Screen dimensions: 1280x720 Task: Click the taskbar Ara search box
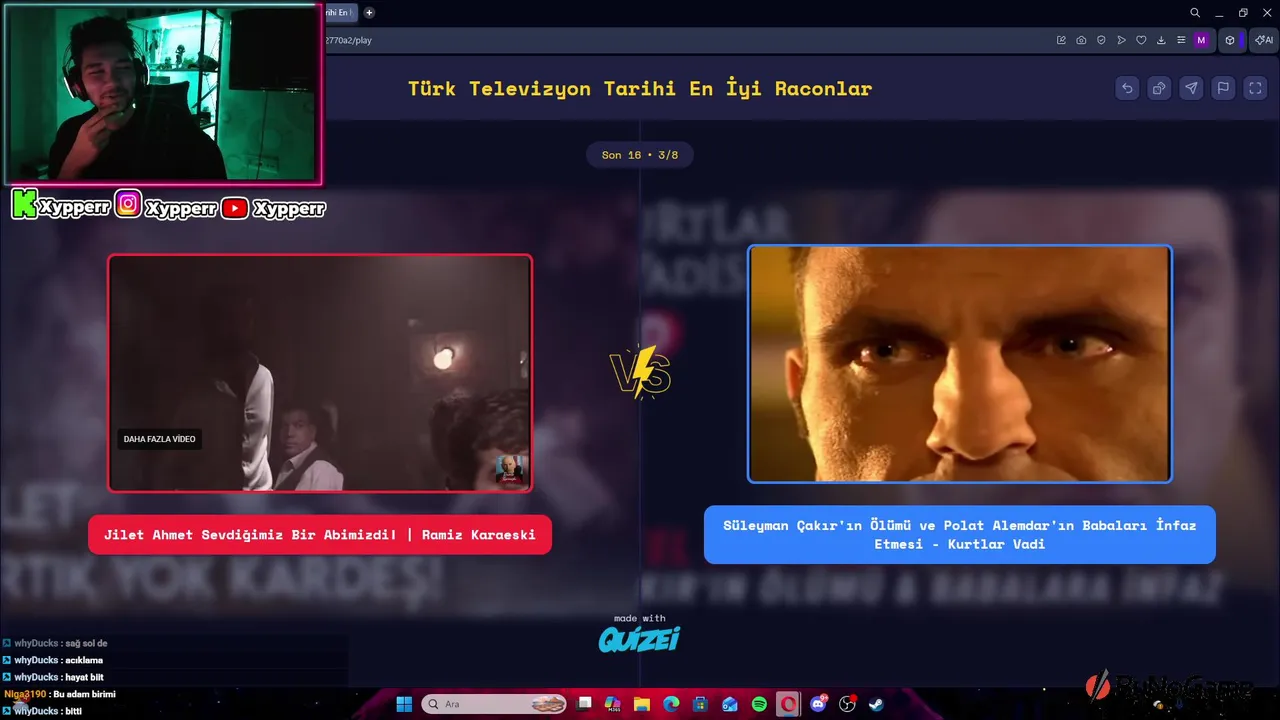tap(495, 704)
